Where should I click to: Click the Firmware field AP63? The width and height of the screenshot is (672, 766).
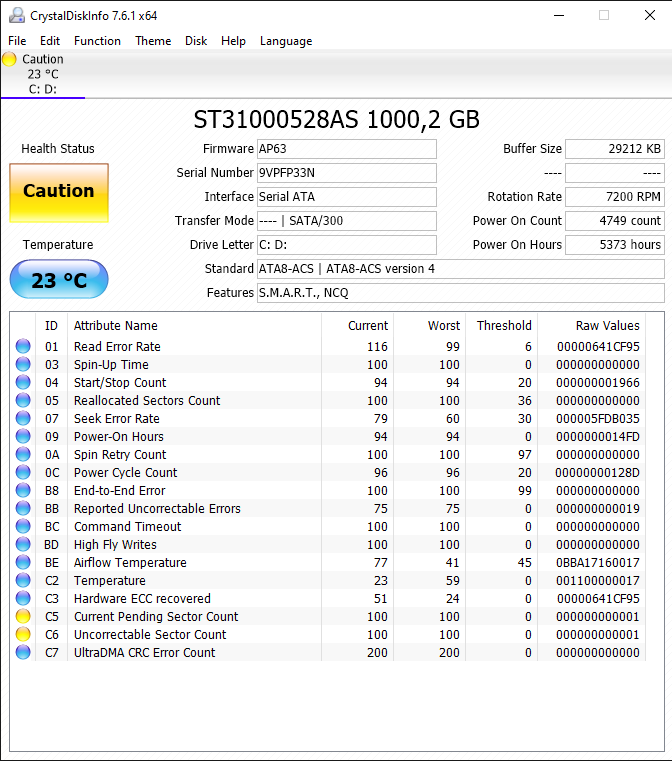(347, 149)
